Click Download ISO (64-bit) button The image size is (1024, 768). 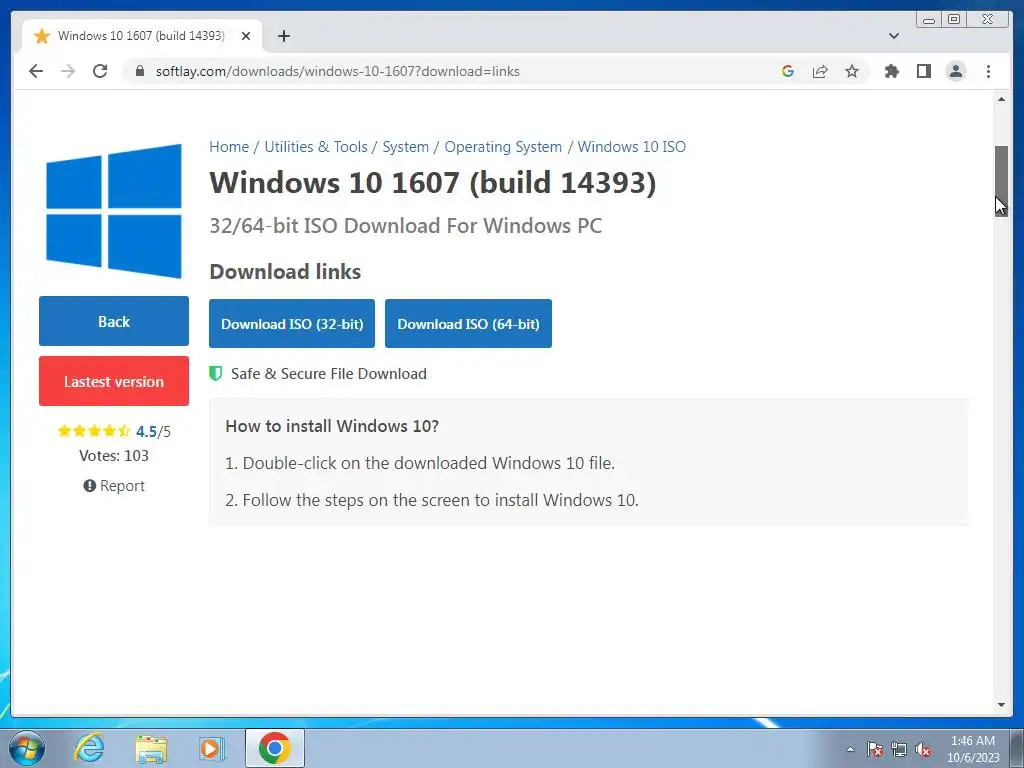pos(468,323)
